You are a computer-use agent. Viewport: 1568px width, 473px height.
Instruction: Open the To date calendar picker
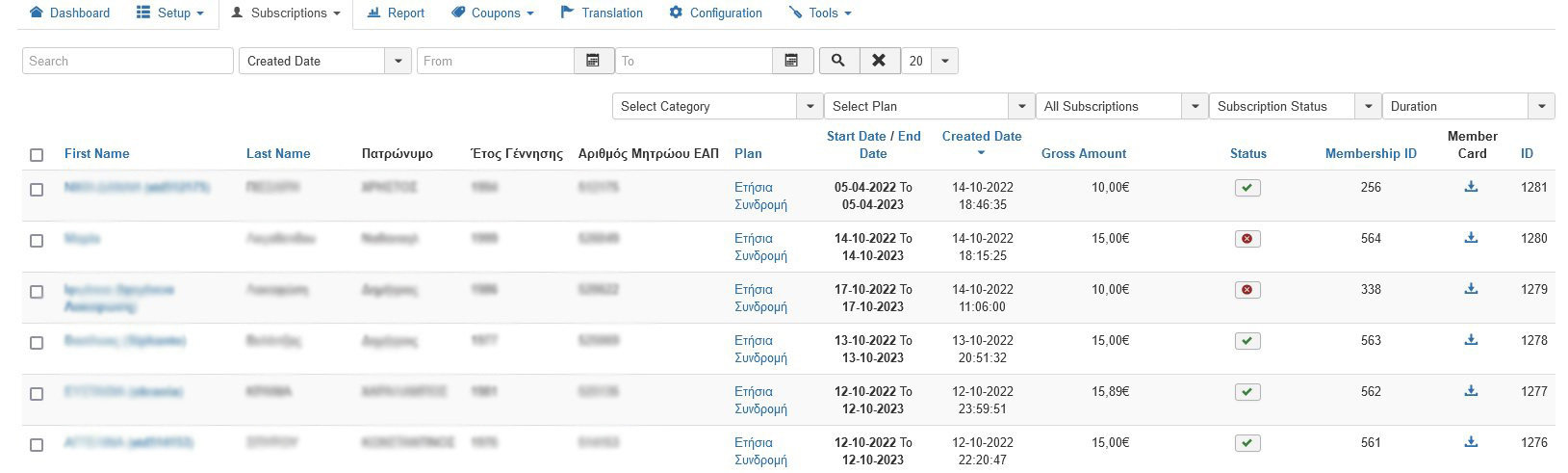(x=791, y=61)
